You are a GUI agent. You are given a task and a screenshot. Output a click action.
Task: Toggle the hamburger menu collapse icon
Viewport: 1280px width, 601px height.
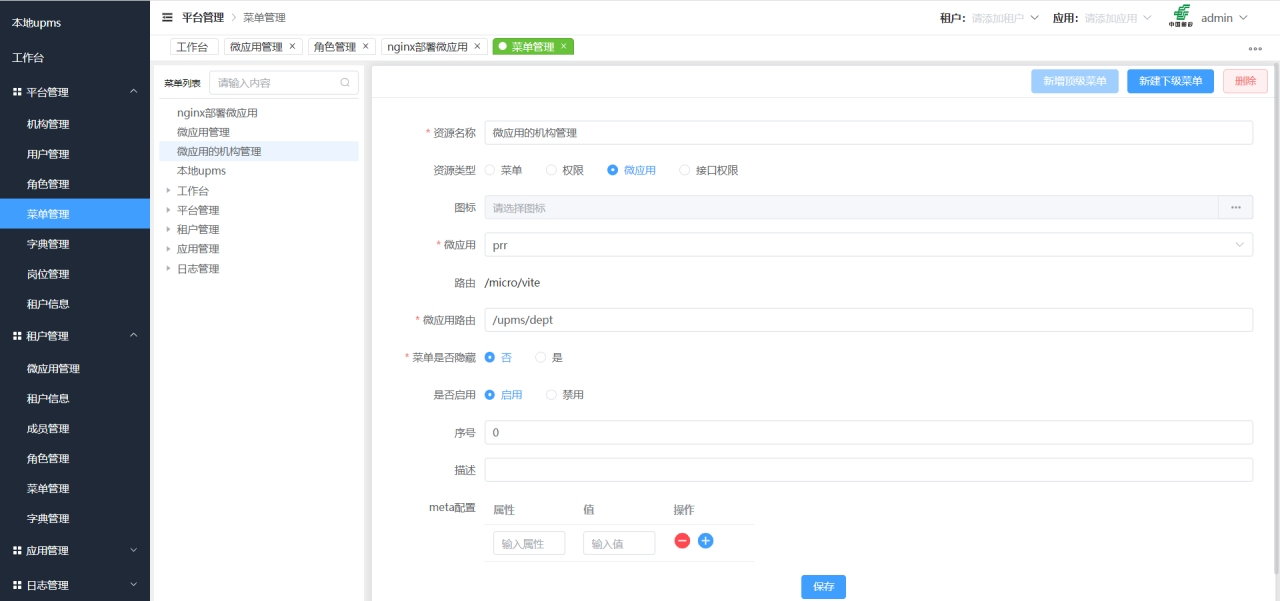167,17
